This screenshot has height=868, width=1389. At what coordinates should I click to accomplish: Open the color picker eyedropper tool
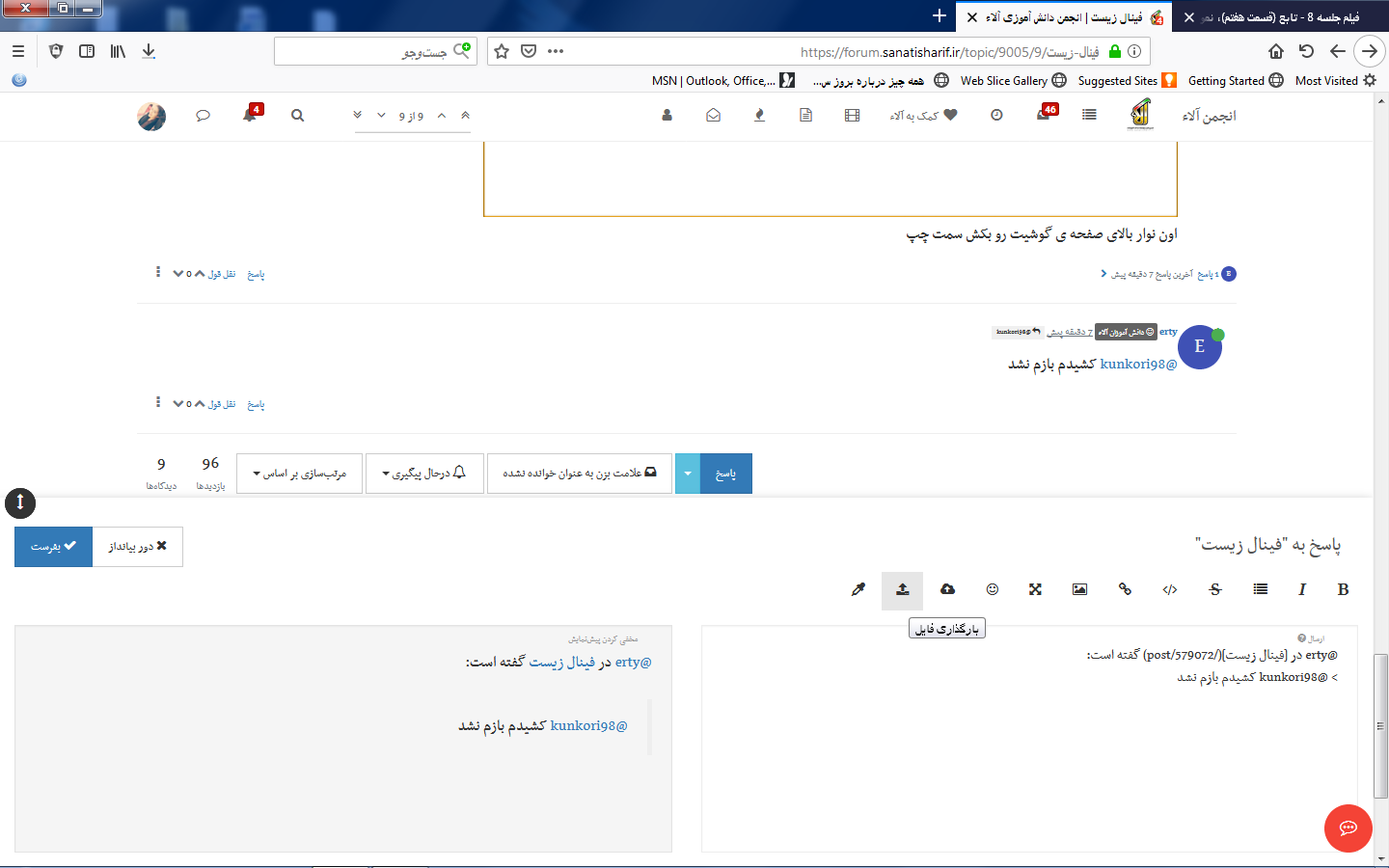pyautogui.click(x=858, y=590)
